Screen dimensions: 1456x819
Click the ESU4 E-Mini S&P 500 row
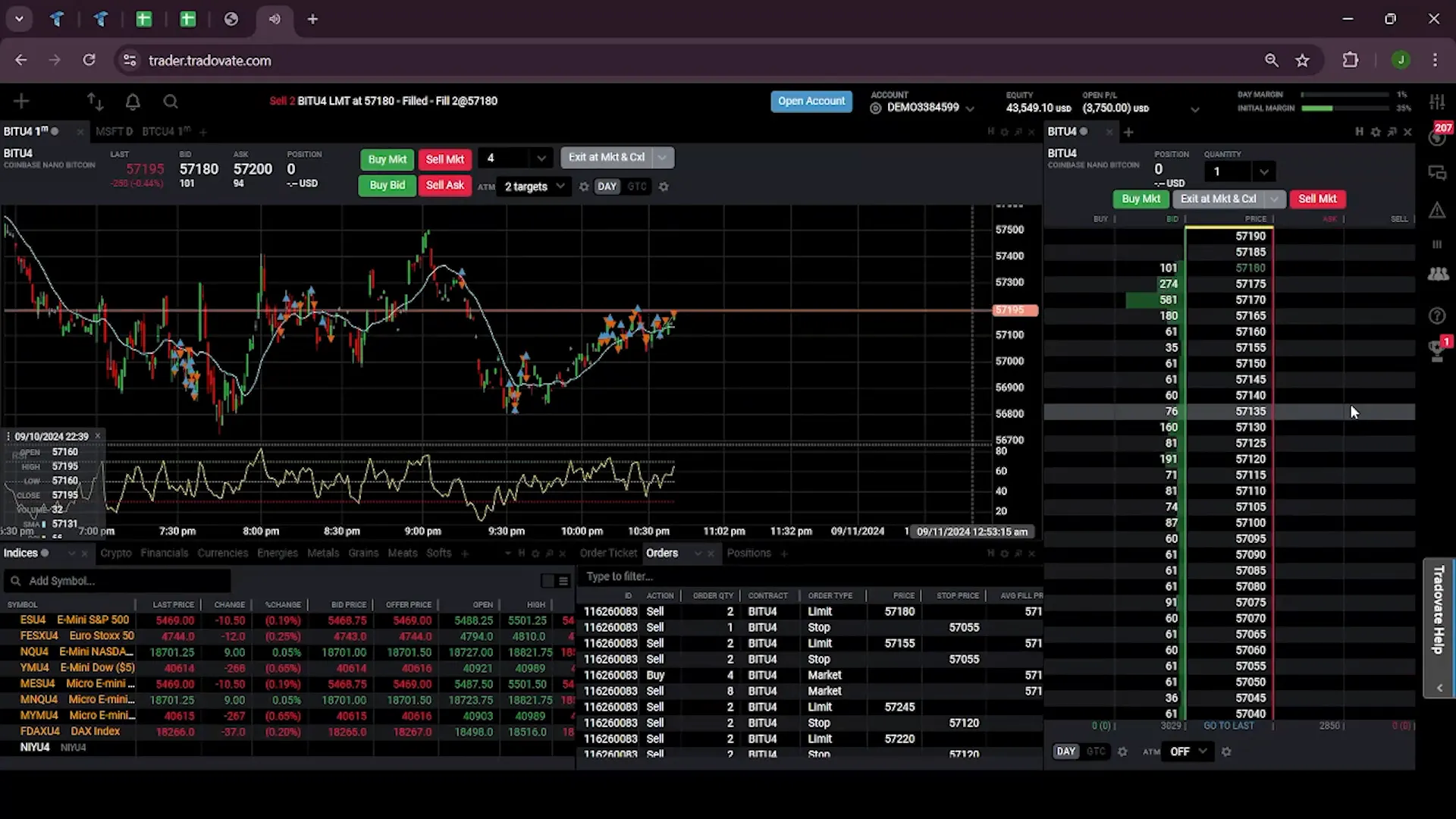[x=288, y=620]
